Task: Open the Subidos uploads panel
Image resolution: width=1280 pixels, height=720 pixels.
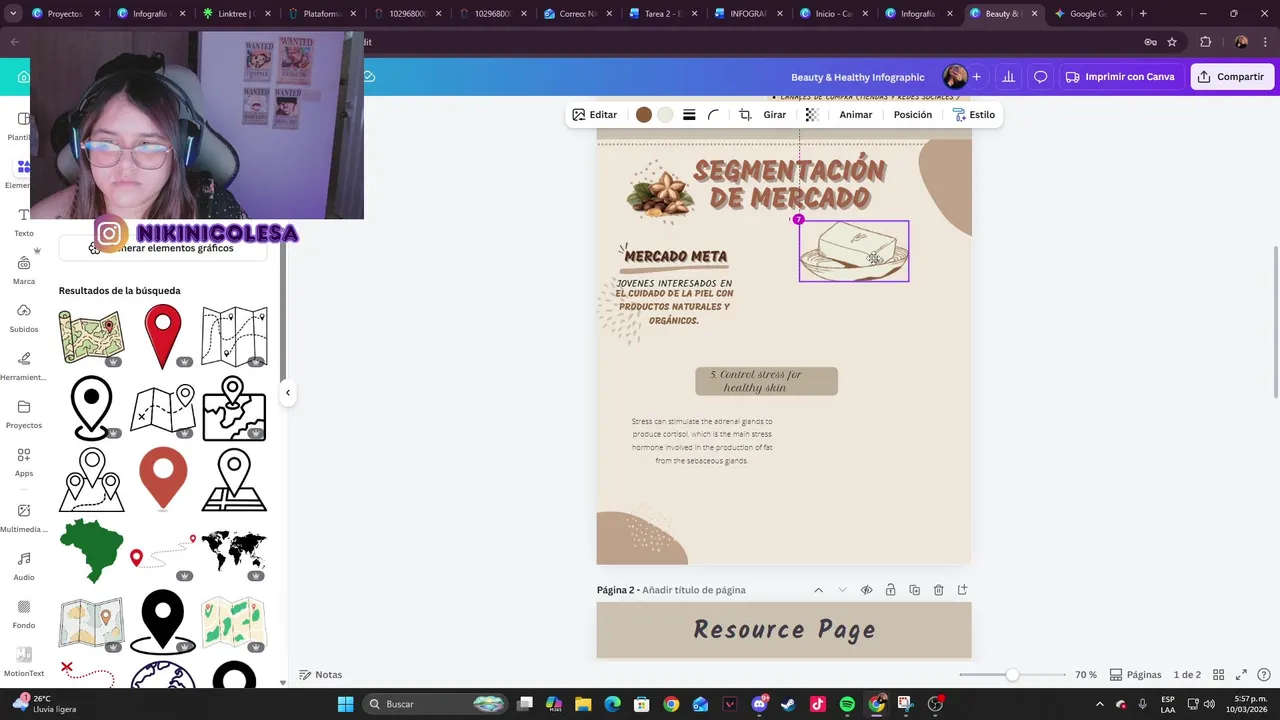Action: [24, 318]
